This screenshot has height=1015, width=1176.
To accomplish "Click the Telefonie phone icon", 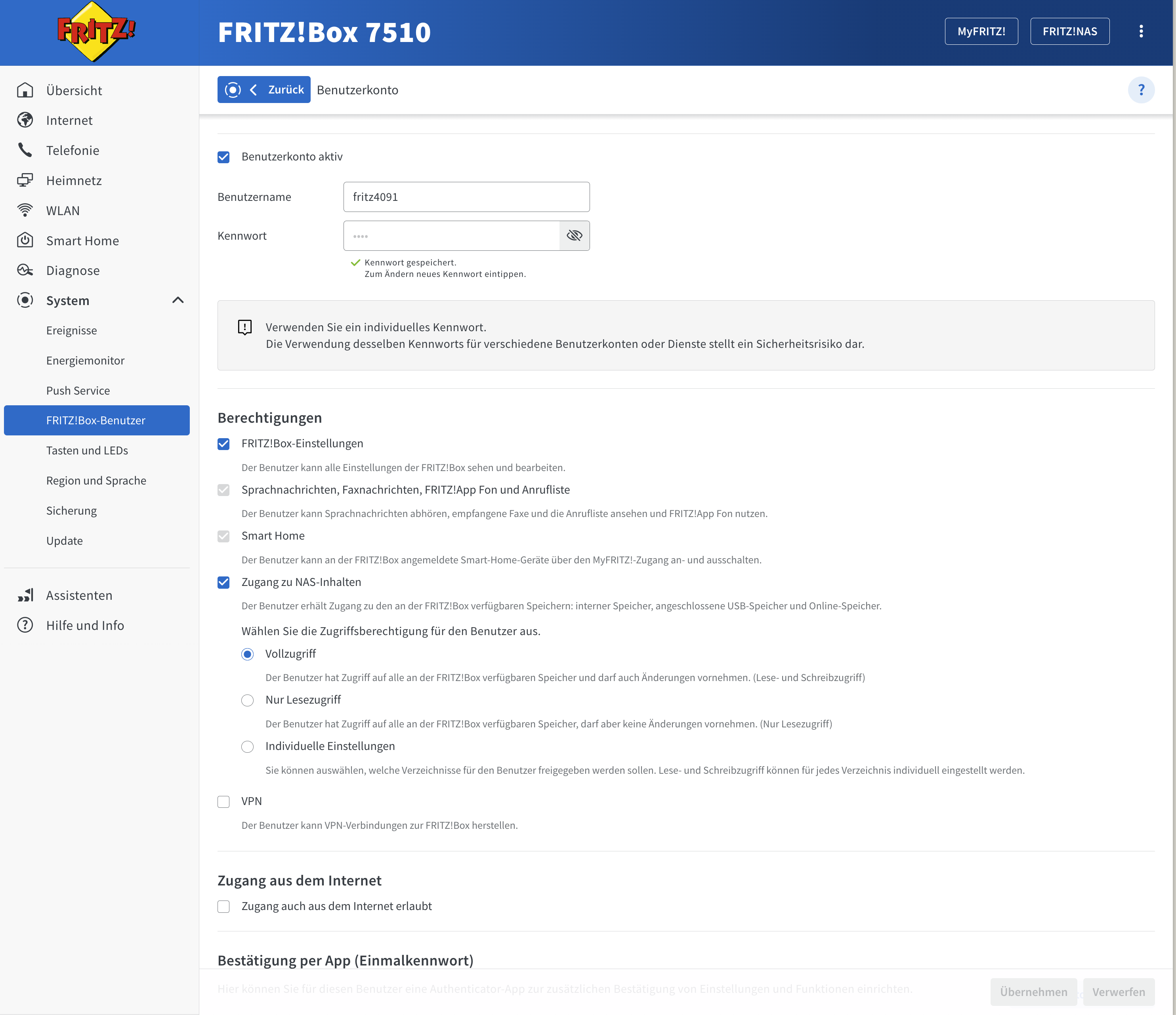I will (25, 151).
